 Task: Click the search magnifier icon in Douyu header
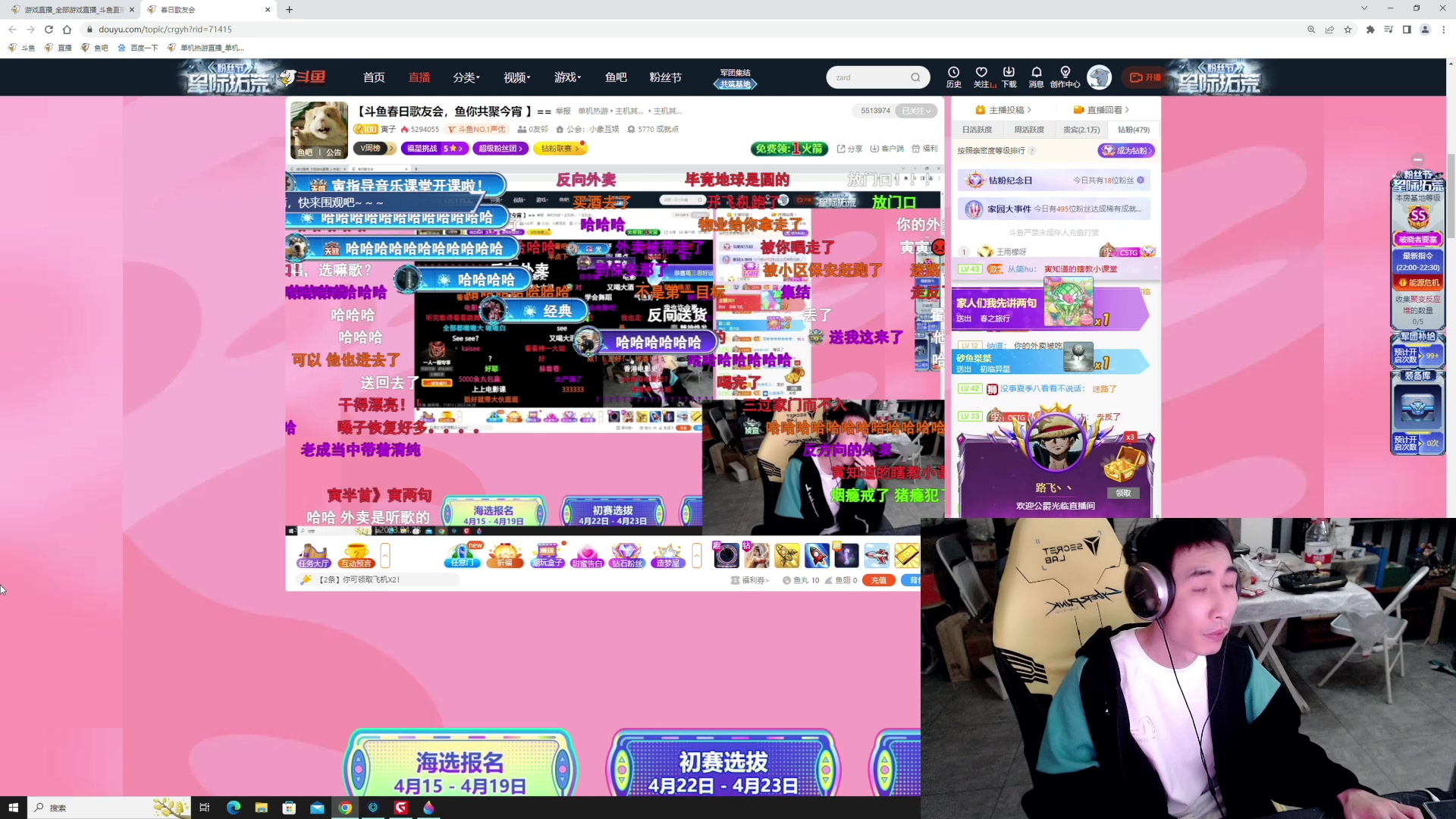pyautogui.click(x=915, y=77)
